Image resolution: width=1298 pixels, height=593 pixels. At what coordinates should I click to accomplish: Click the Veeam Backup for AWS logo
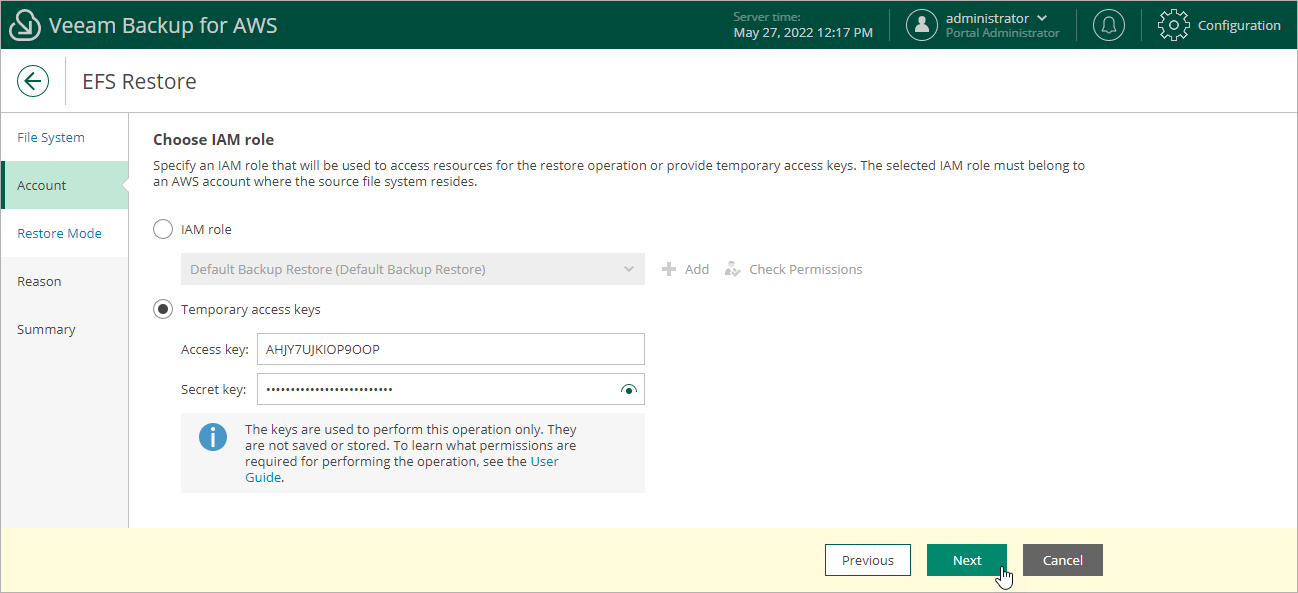[x=25, y=24]
